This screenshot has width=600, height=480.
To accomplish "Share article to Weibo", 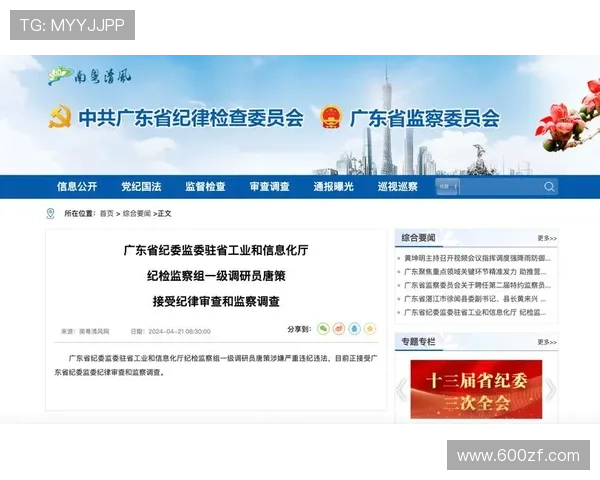I will tap(339, 329).
